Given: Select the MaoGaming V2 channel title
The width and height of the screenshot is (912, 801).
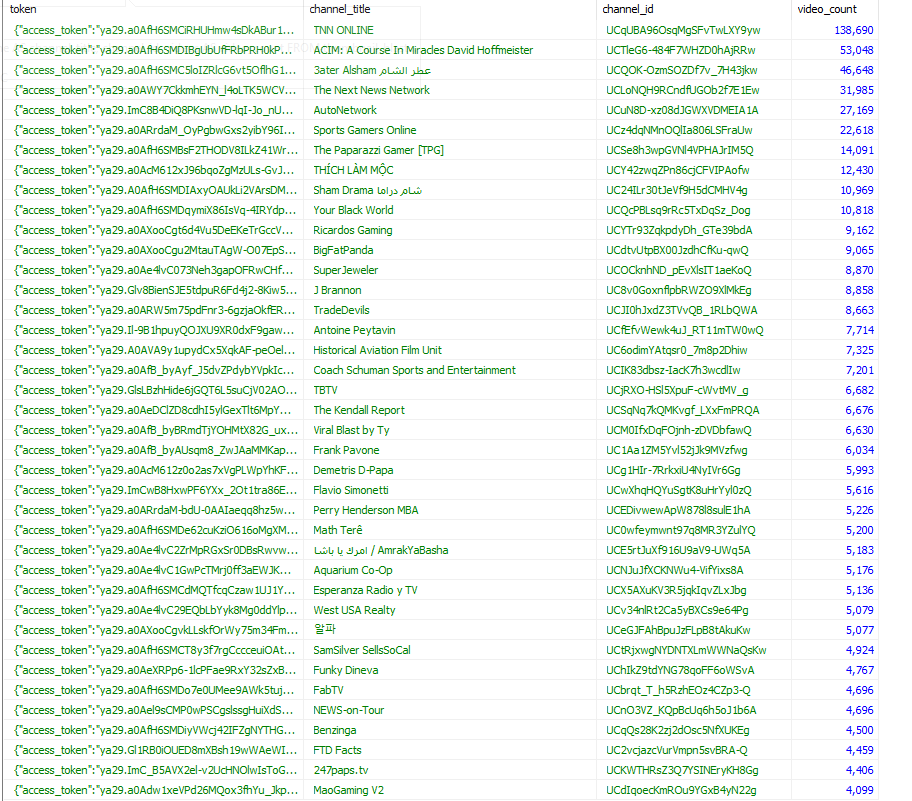Looking at the screenshot, I should pyautogui.click(x=348, y=791).
